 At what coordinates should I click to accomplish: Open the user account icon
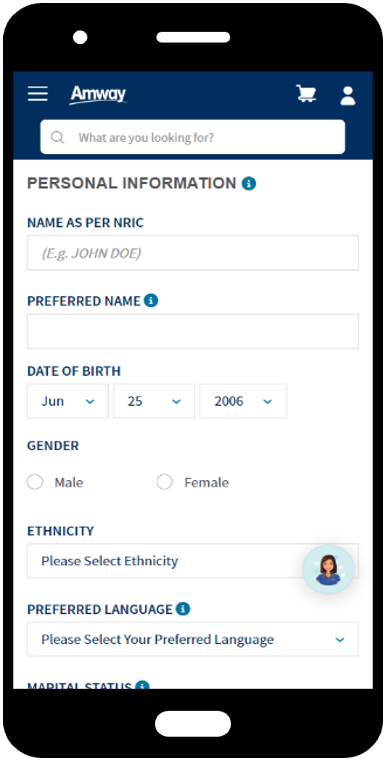pos(348,95)
